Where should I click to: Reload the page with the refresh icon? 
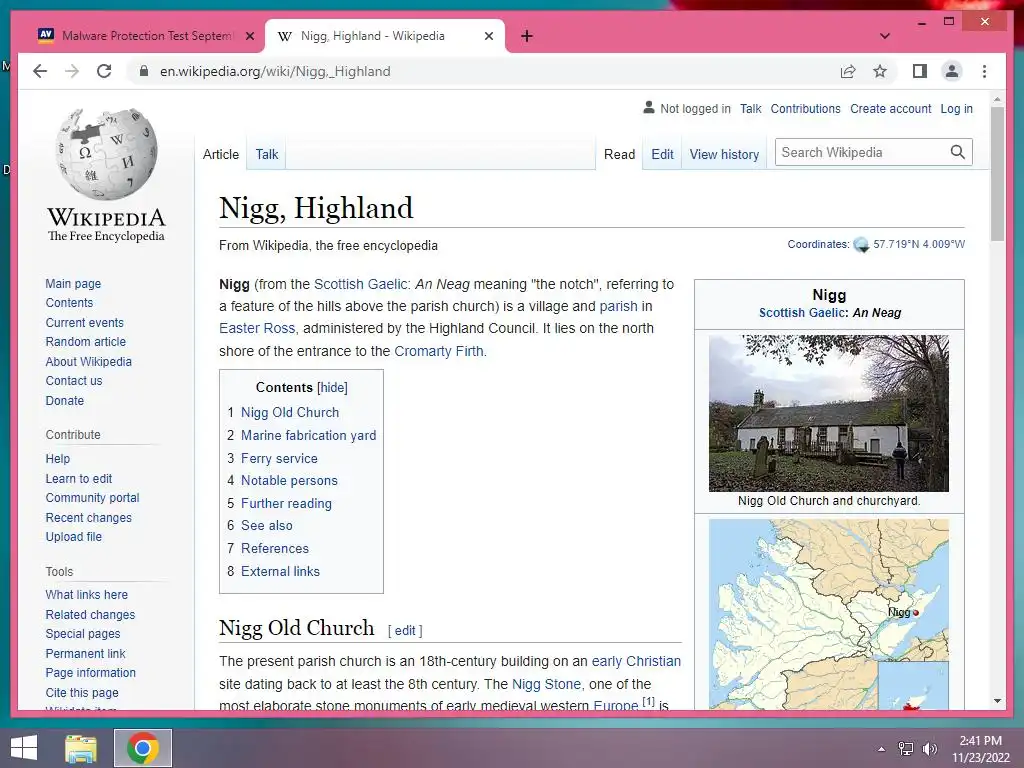[104, 71]
